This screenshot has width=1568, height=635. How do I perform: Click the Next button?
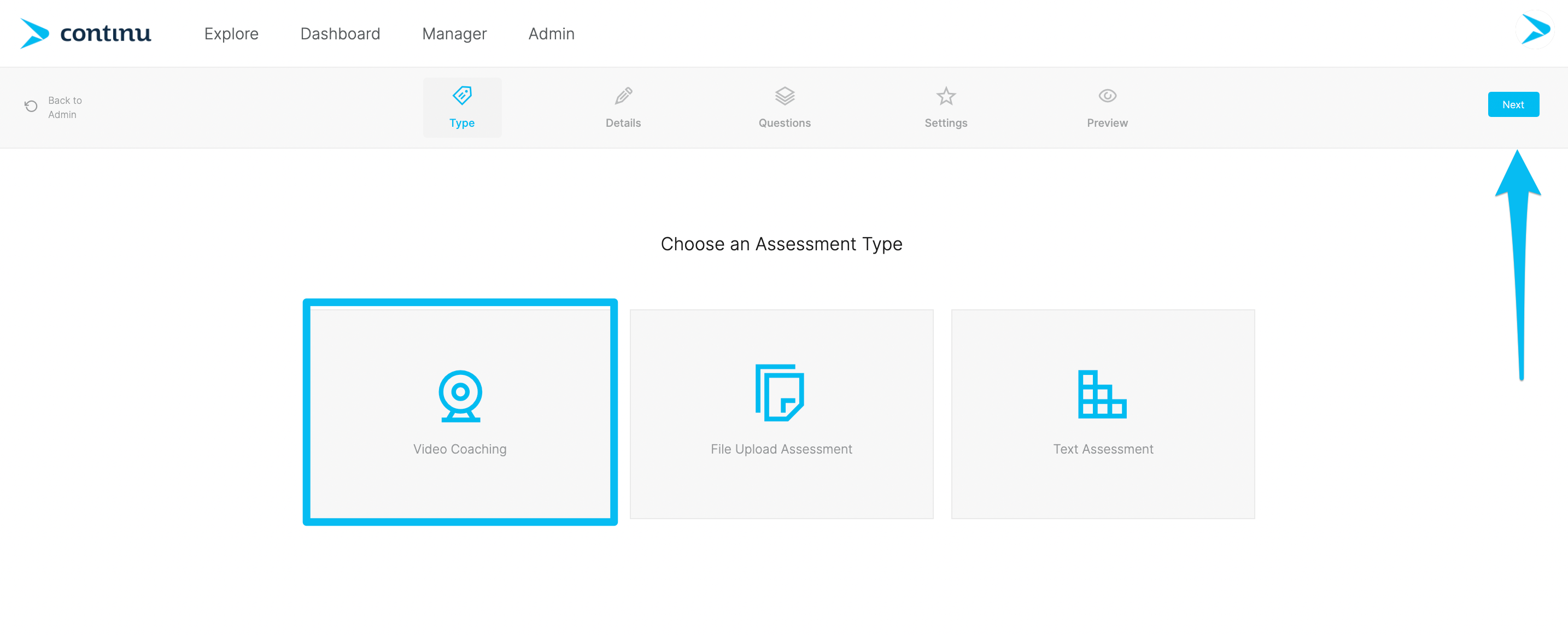(x=1513, y=104)
